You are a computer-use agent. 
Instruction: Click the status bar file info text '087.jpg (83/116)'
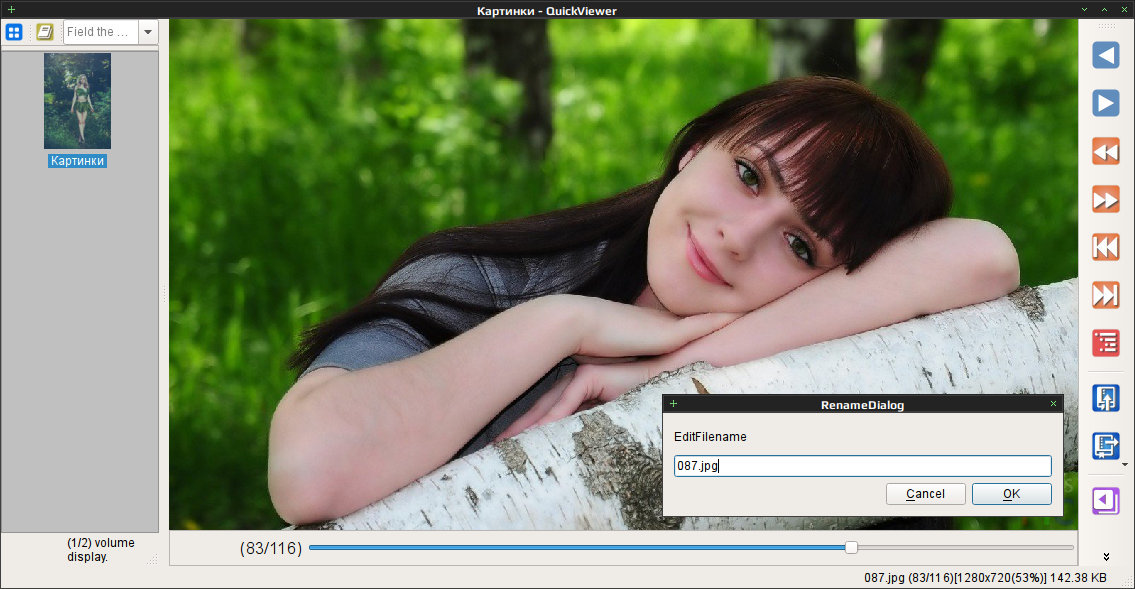tap(908, 577)
